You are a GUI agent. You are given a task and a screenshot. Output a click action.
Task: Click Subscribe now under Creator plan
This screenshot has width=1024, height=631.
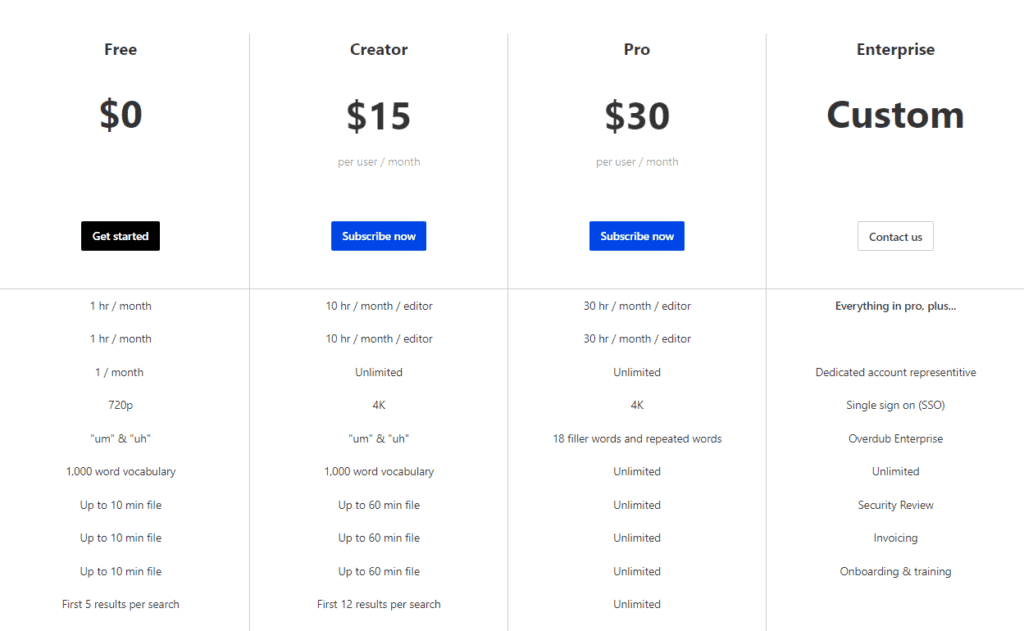coord(378,236)
